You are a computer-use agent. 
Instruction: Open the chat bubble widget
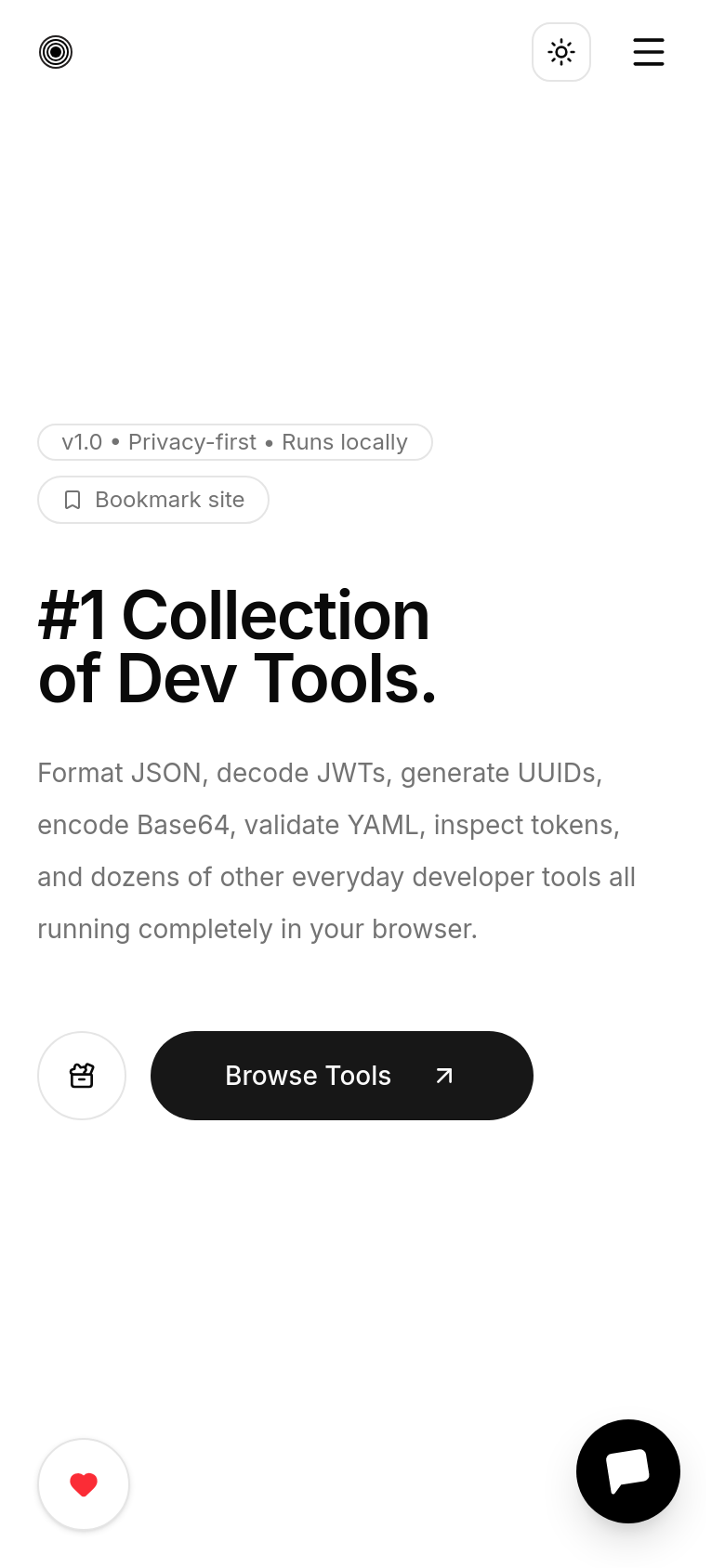[628, 1471]
